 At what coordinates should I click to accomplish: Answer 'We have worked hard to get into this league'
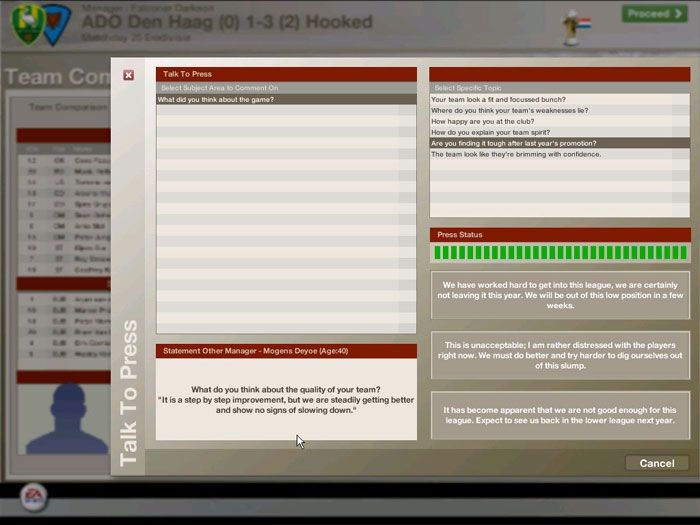coord(560,295)
